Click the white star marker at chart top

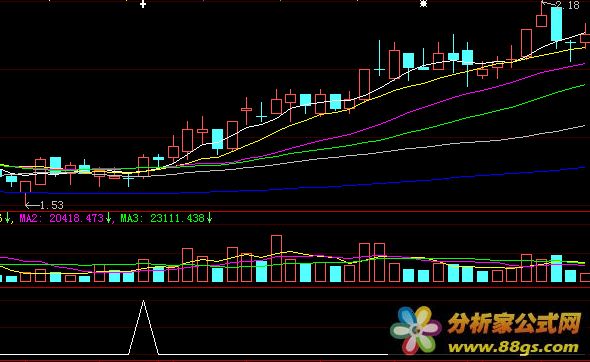pos(423,4)
